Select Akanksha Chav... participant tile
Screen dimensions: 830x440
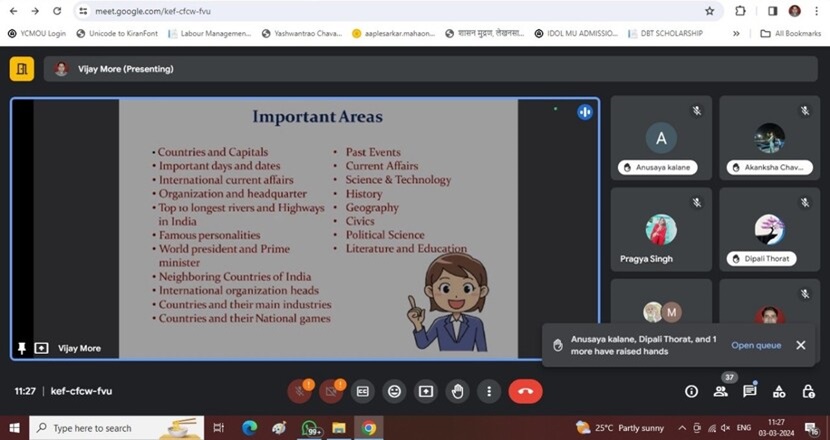769,137
